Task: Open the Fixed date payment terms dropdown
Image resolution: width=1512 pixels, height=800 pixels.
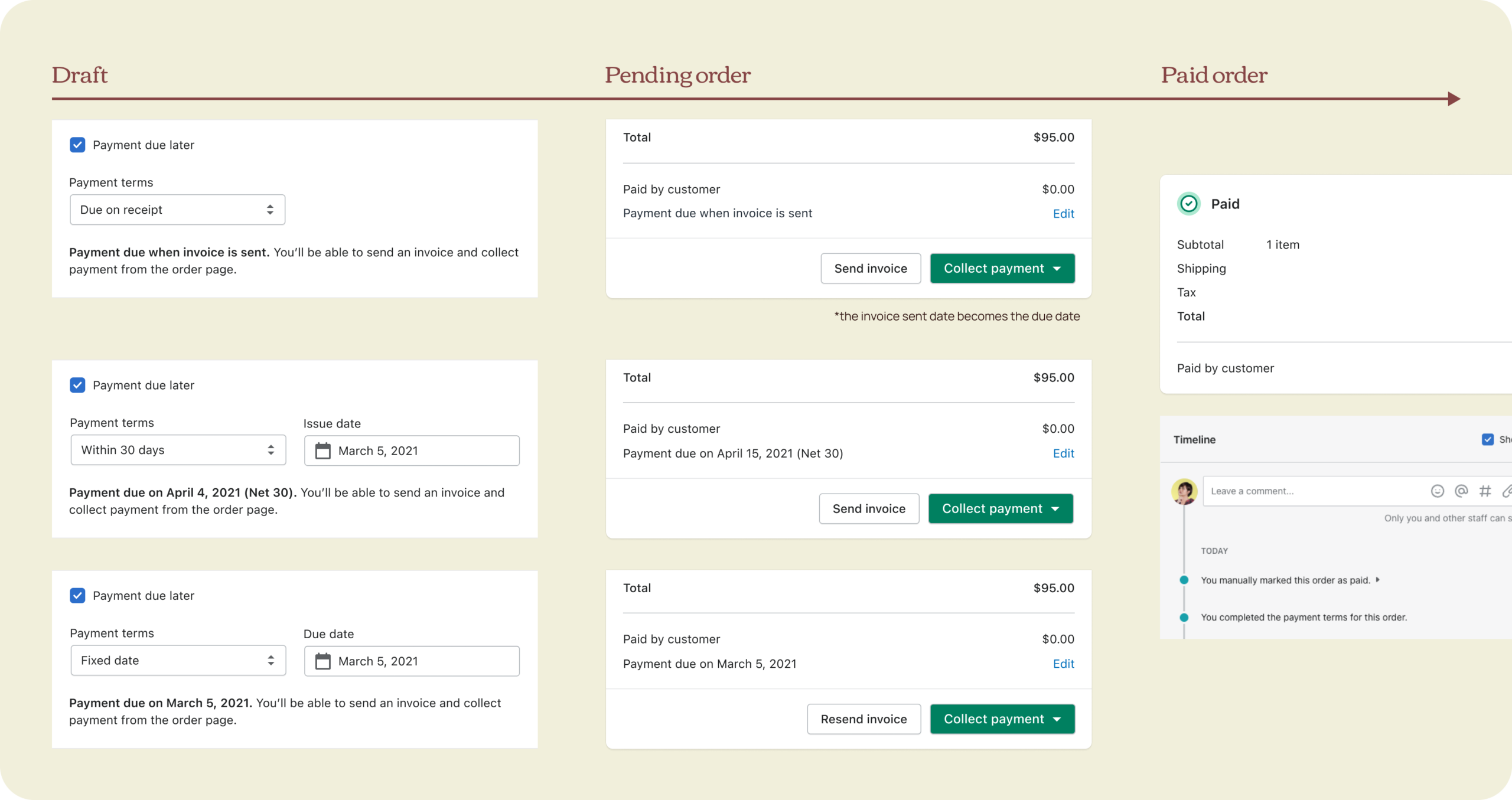Action: coord(177,660)
